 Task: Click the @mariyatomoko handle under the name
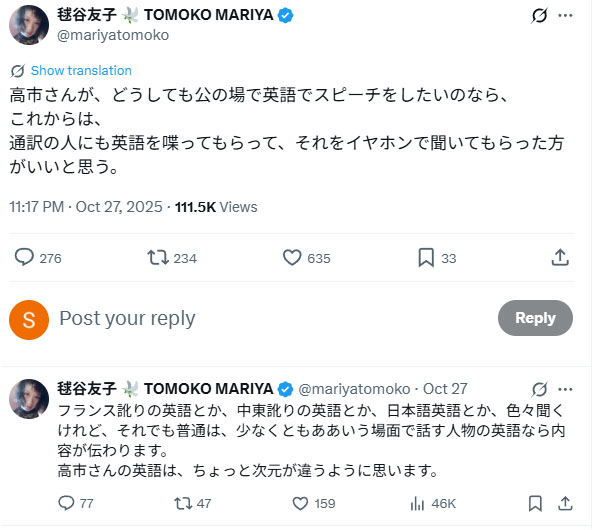(113, 35)
